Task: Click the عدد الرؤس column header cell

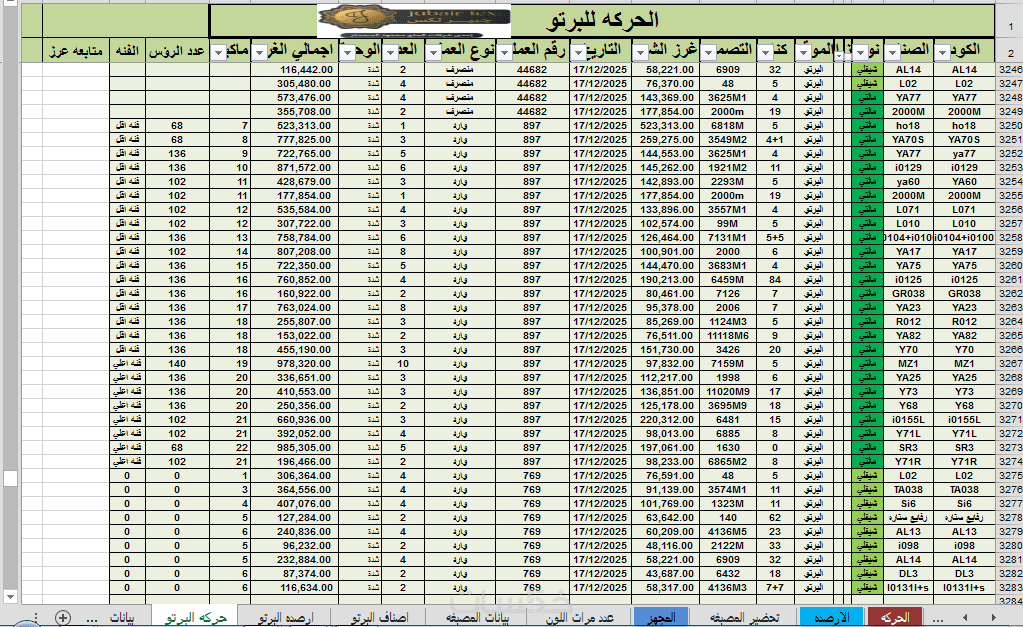Action: point(177,50)
